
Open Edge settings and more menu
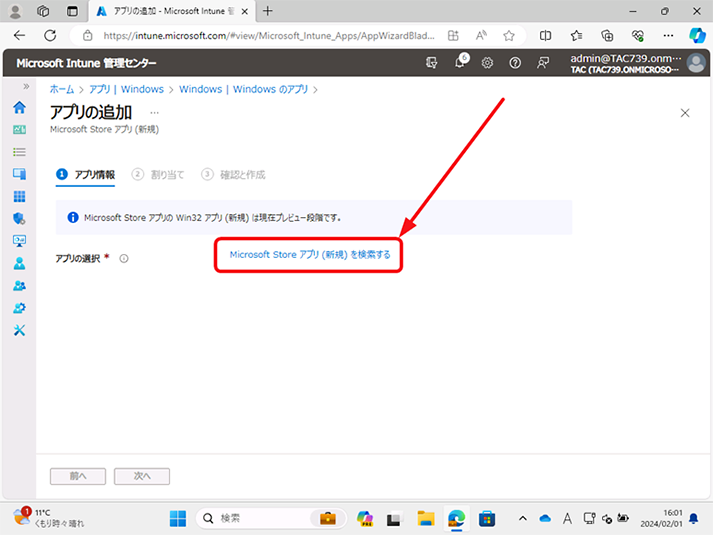(668, 35)
